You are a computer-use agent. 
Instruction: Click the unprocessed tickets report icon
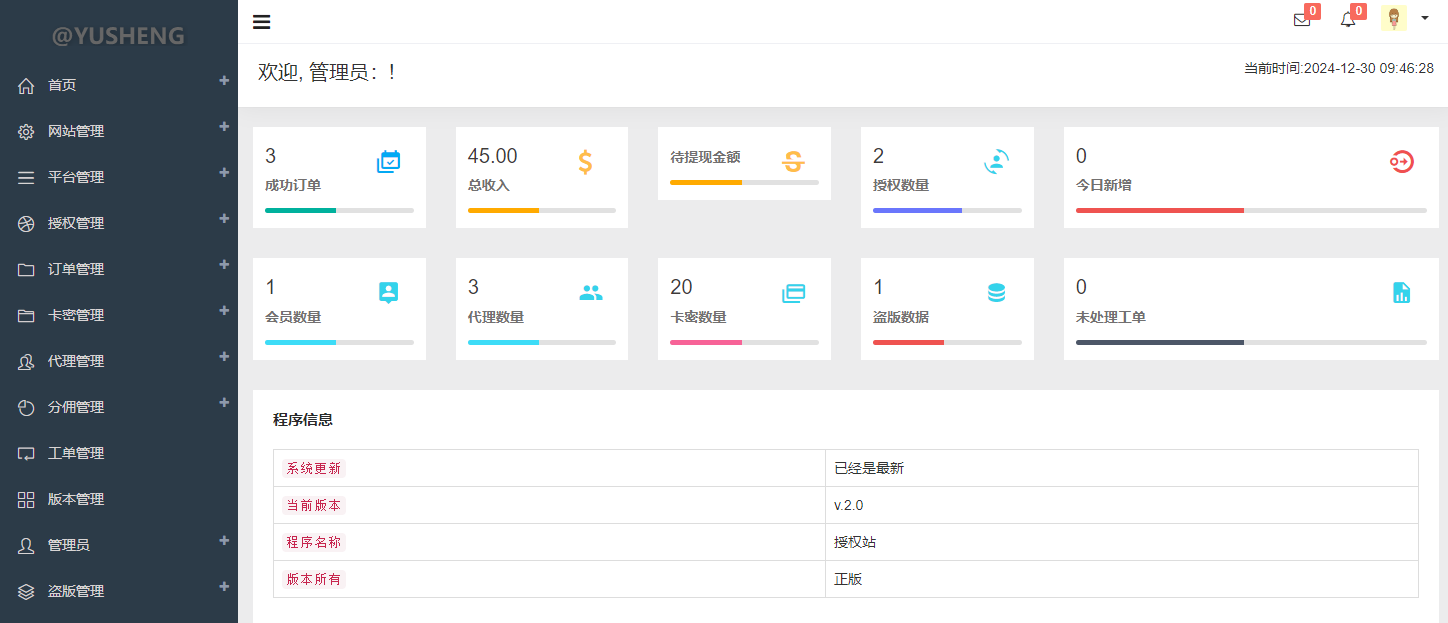pos(1401,293)
